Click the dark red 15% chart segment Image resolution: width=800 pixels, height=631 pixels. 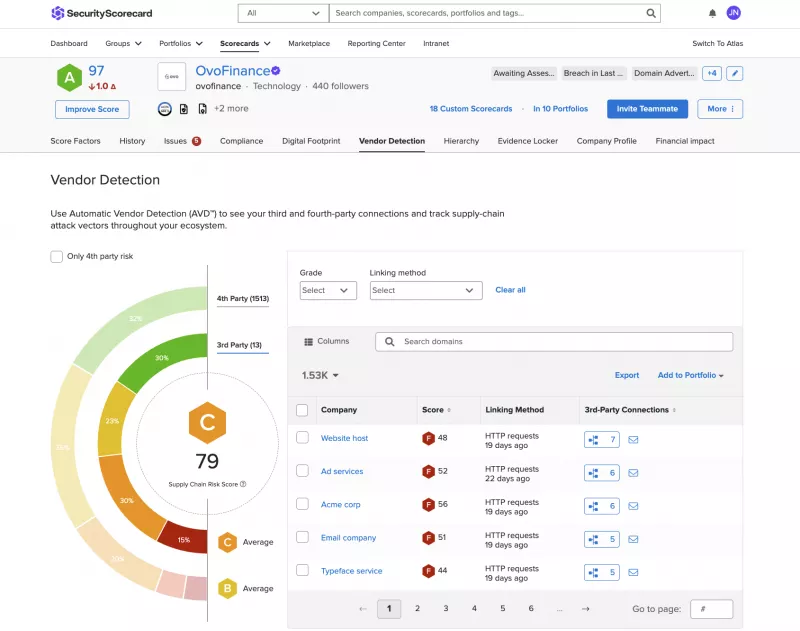pyautogui.click(x=185, y=539)
